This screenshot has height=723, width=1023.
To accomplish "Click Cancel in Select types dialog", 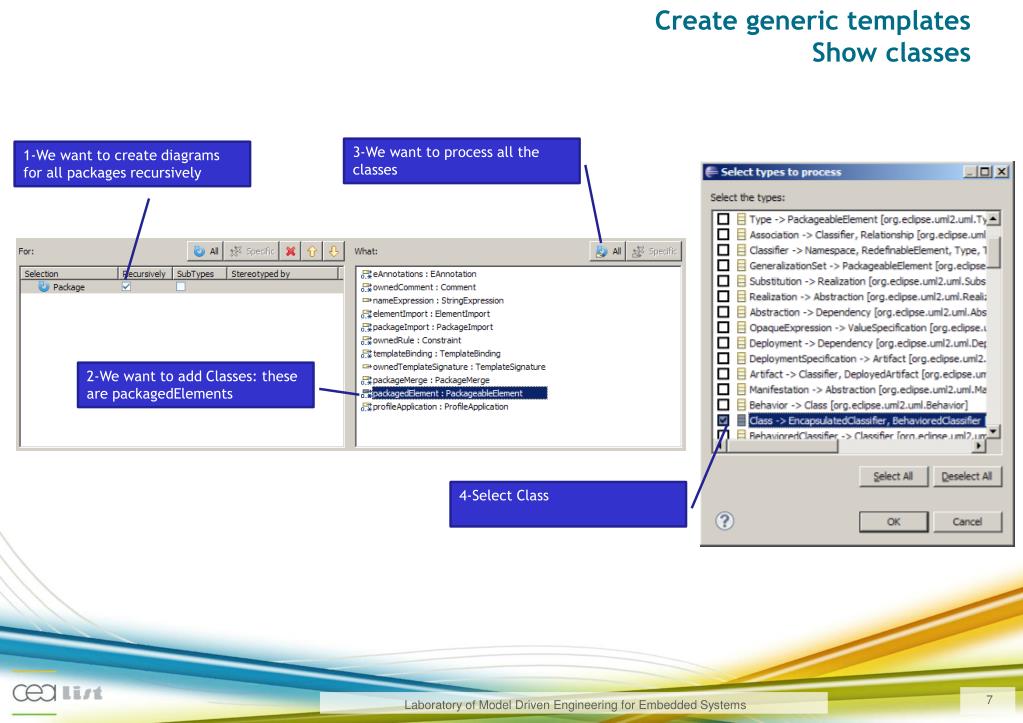I will tap(967, 521).
